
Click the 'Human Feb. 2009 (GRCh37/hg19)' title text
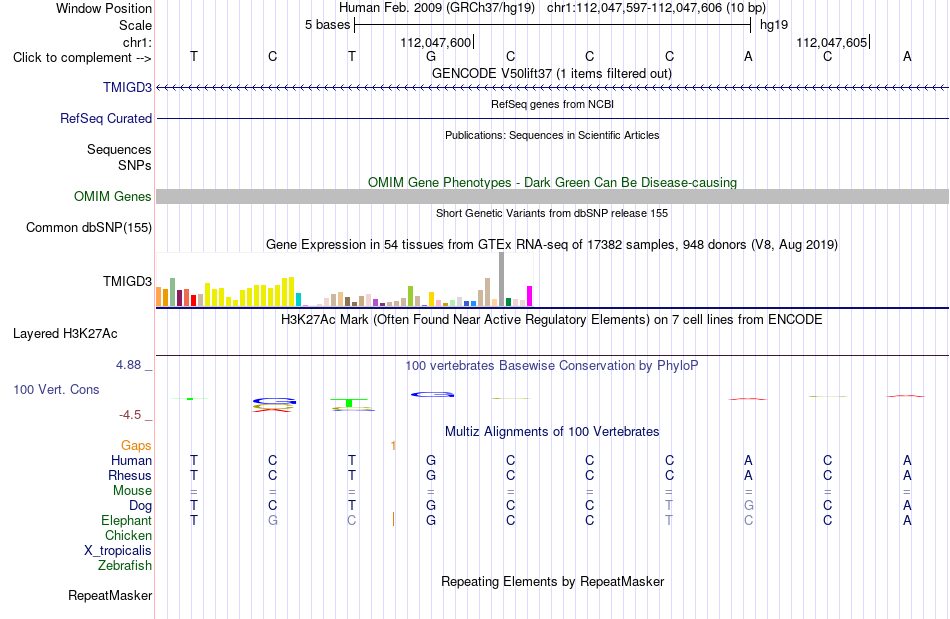(437, 8)
